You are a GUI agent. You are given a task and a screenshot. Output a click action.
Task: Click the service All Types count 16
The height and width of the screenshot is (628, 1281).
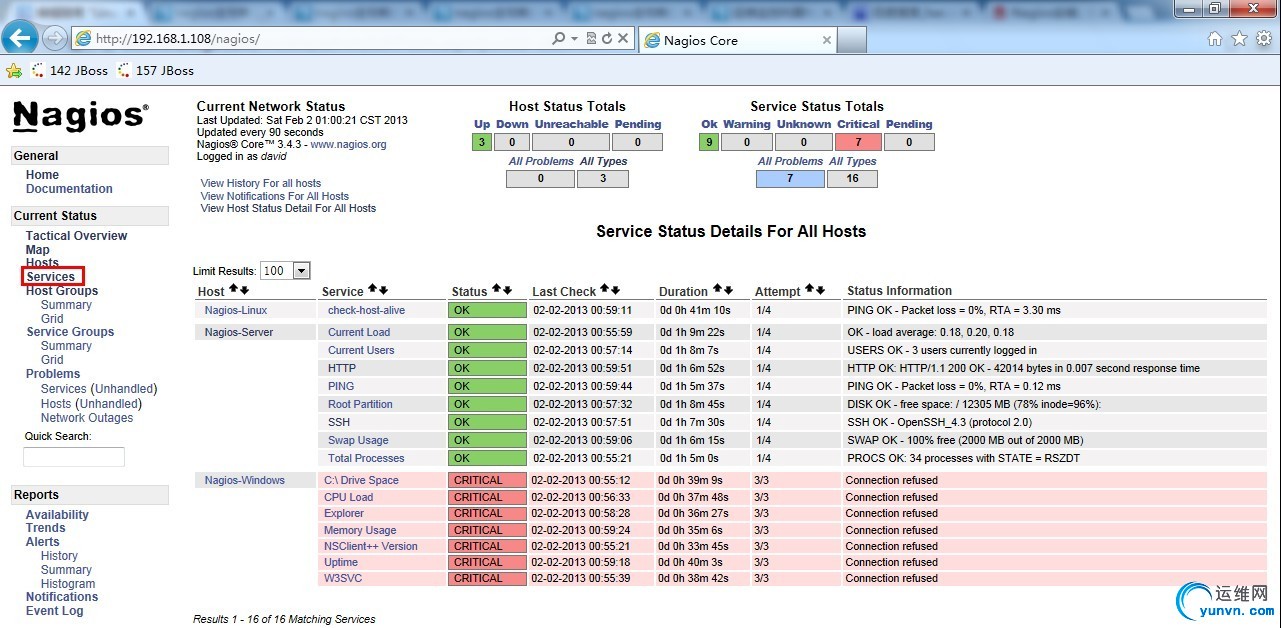(x=852, y=179)
